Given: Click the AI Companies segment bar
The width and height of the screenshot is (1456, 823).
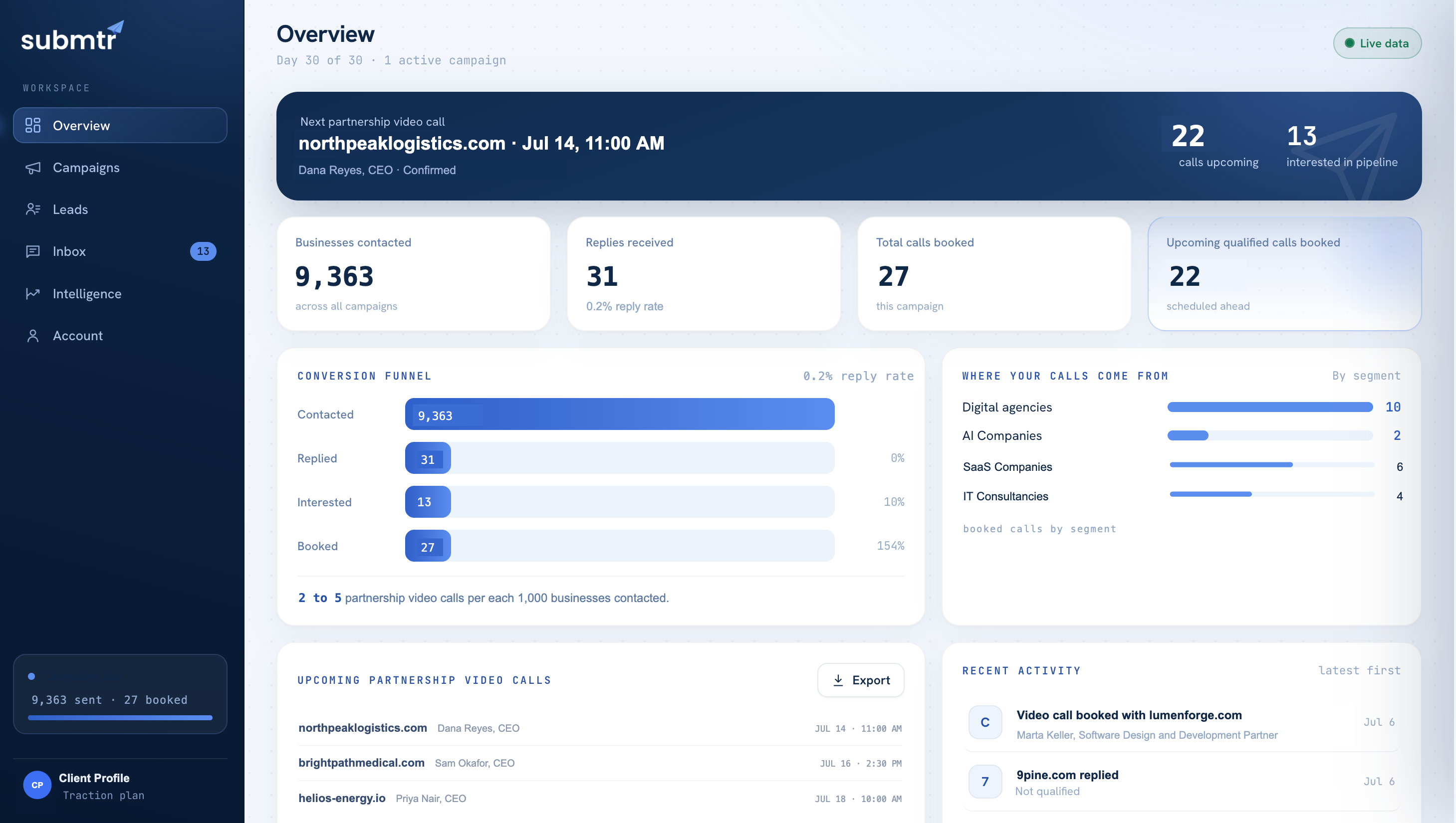Looking at the screenshot, I should [1269, 435].
